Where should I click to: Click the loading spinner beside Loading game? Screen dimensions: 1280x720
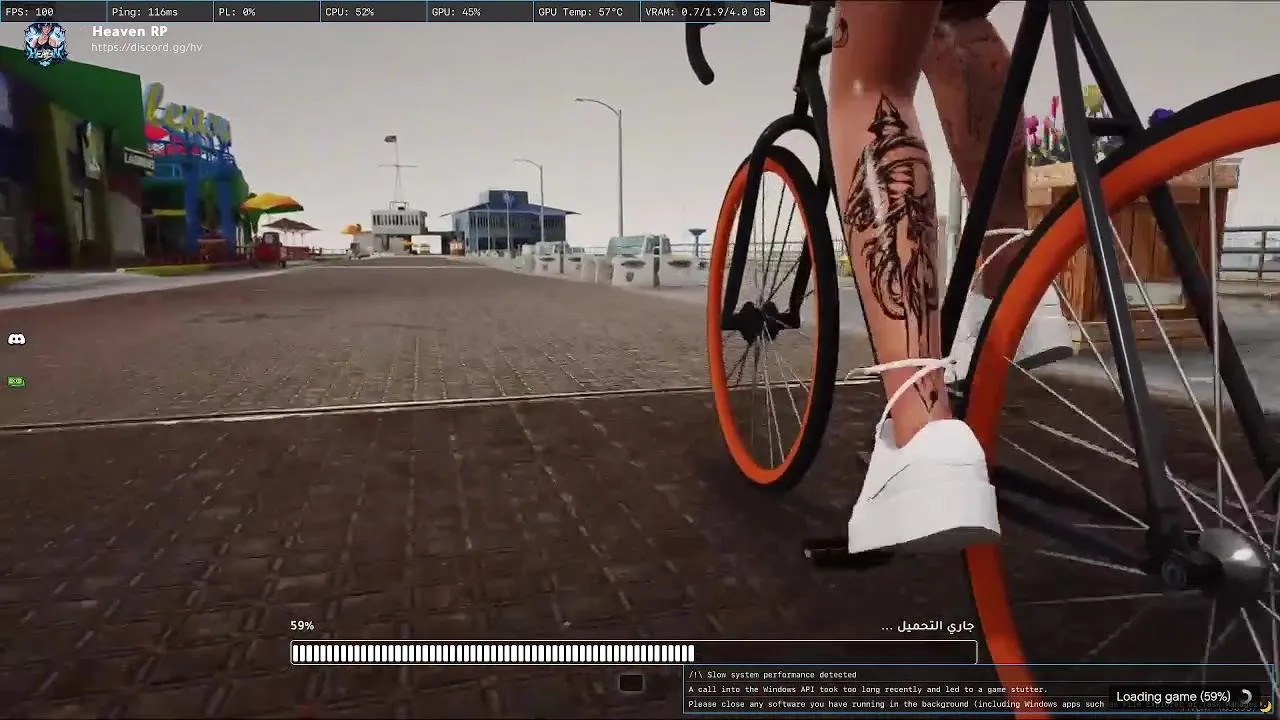pos(1246,697)
